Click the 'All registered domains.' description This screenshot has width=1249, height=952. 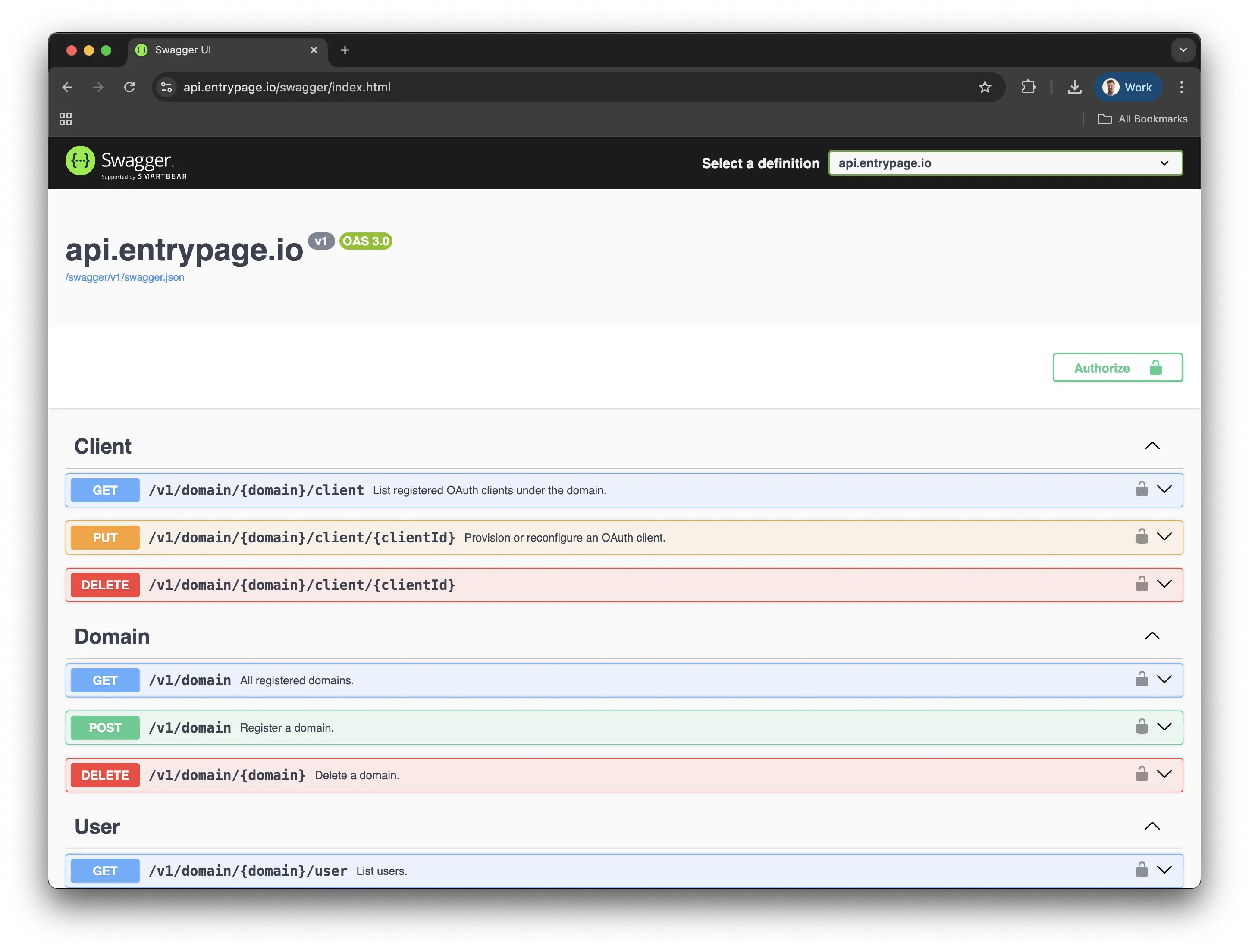pyautogui.click(x=297, y=680)
